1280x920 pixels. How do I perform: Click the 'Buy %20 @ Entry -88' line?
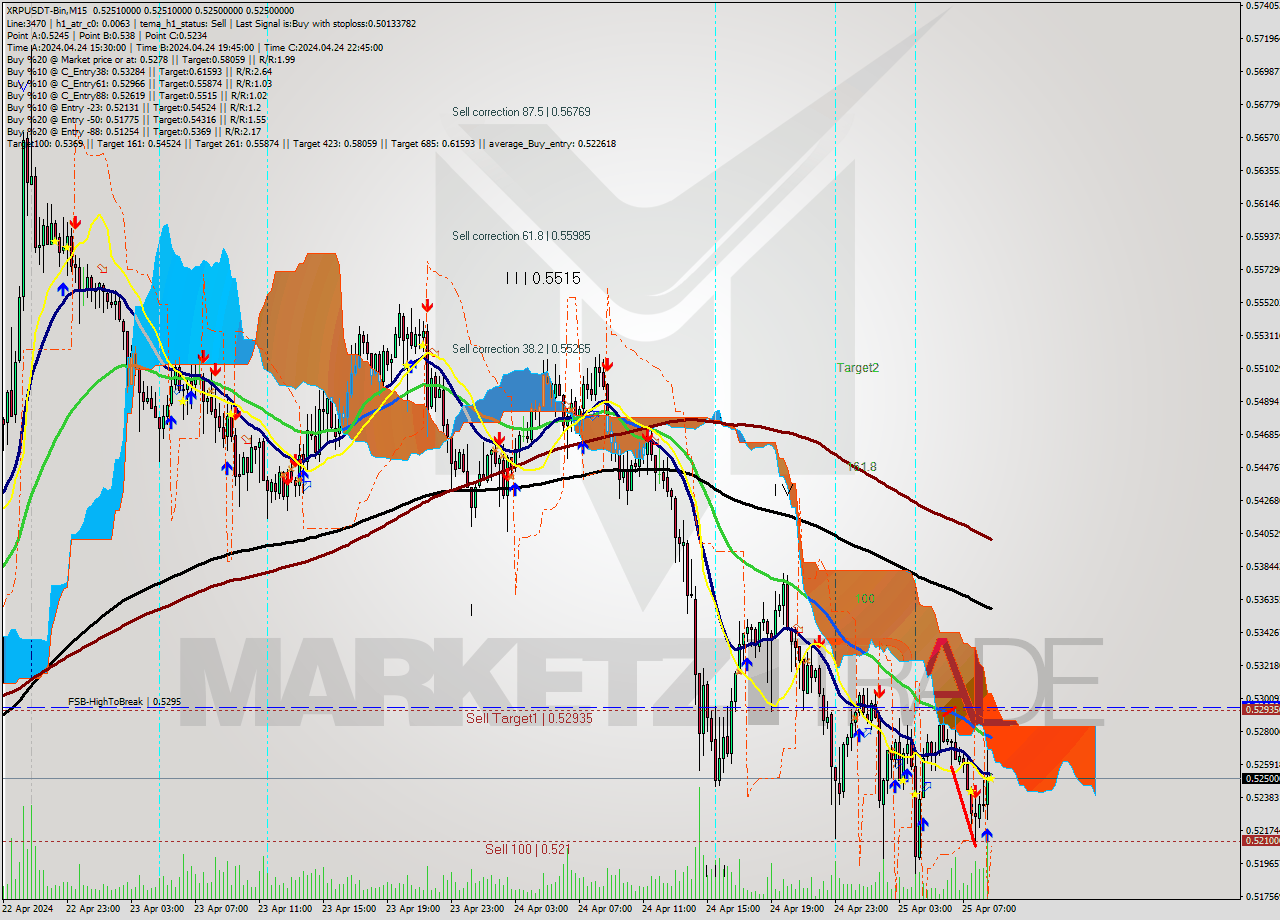(134, 131)
